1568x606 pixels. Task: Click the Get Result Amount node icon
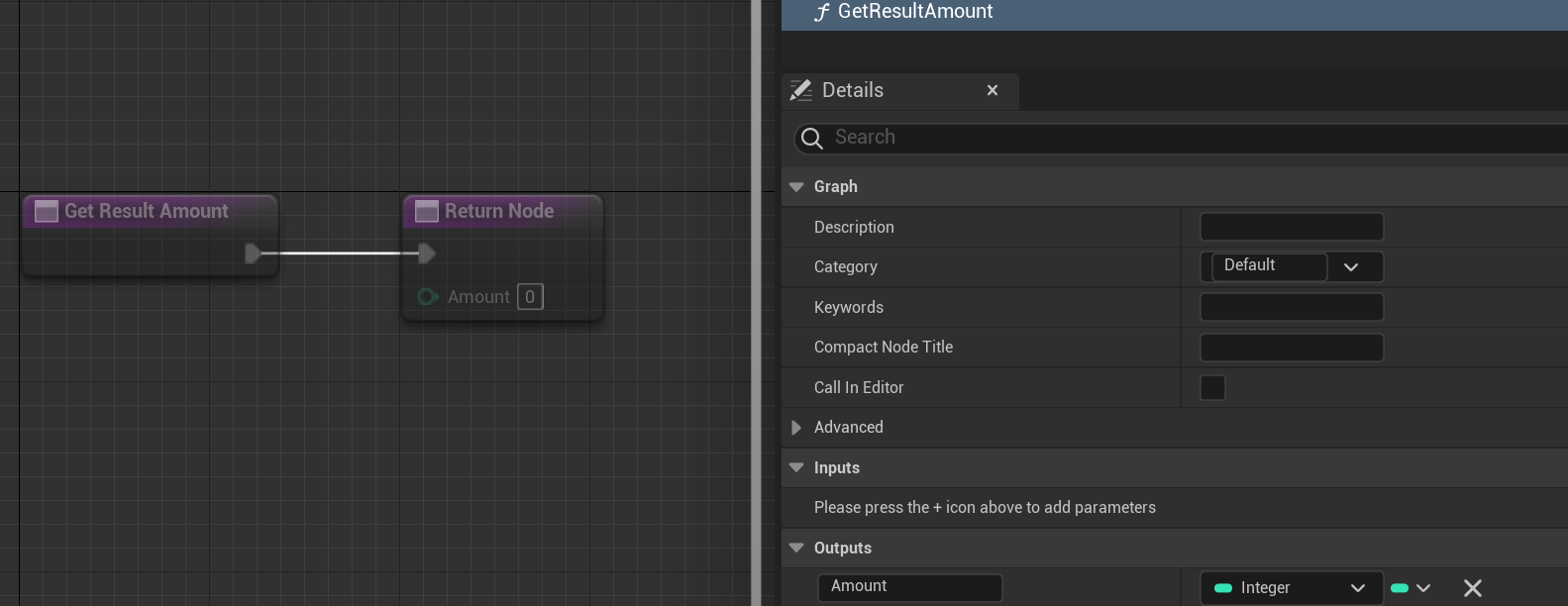(x=47, y=212)
